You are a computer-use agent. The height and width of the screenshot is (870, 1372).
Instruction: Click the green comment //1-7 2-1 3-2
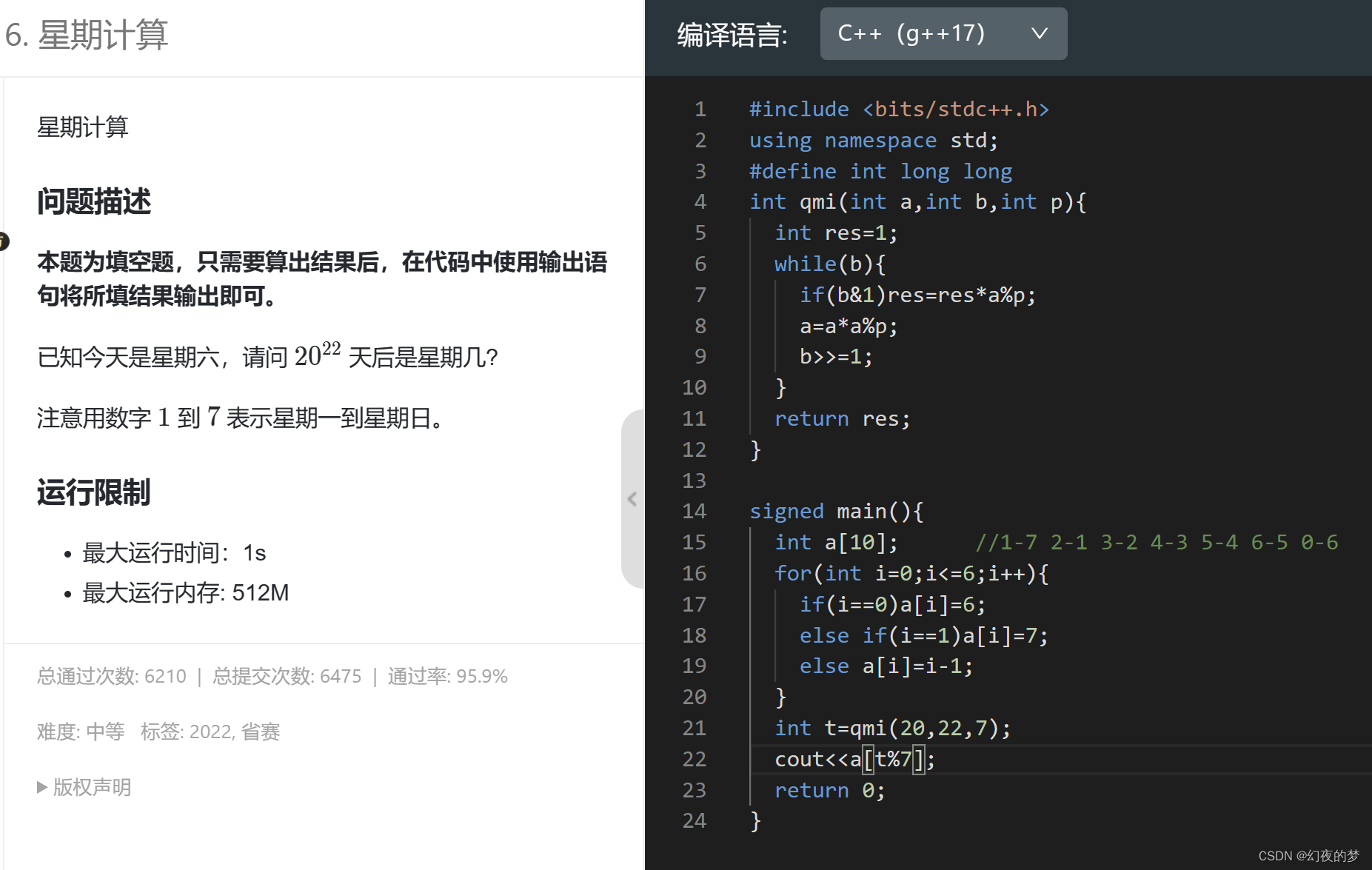(x=1157, y=543)
